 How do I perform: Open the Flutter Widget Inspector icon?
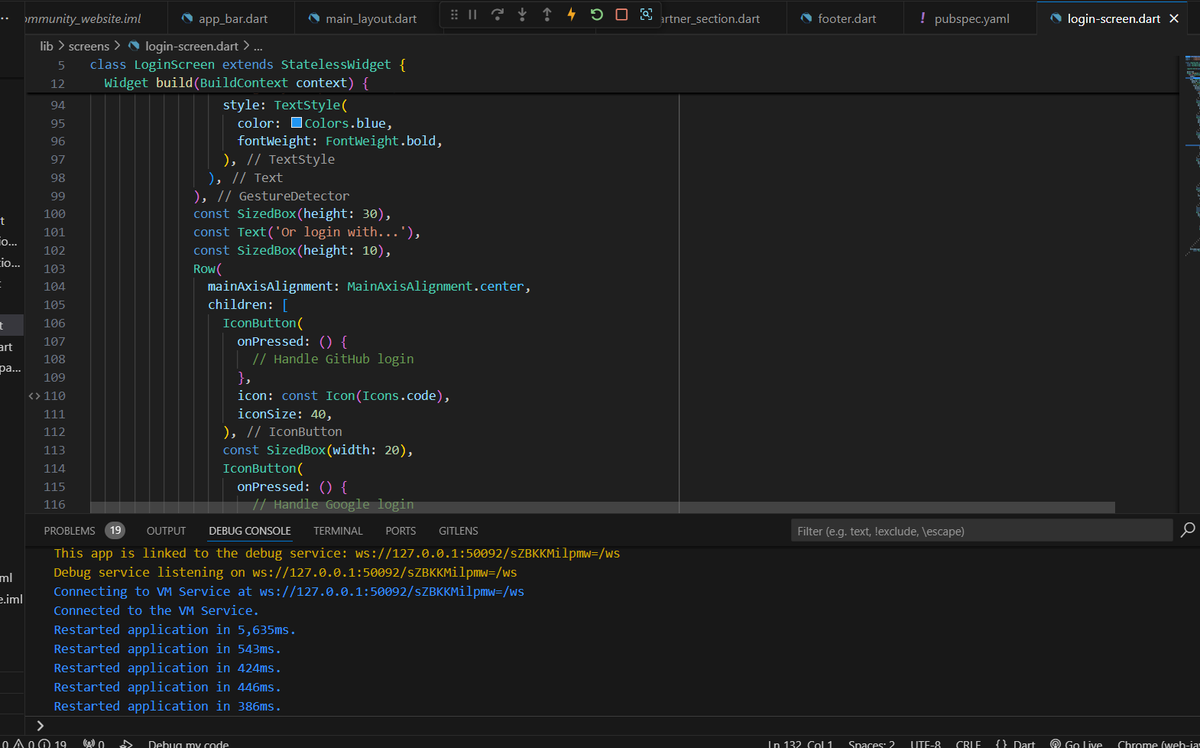point(646,15)
